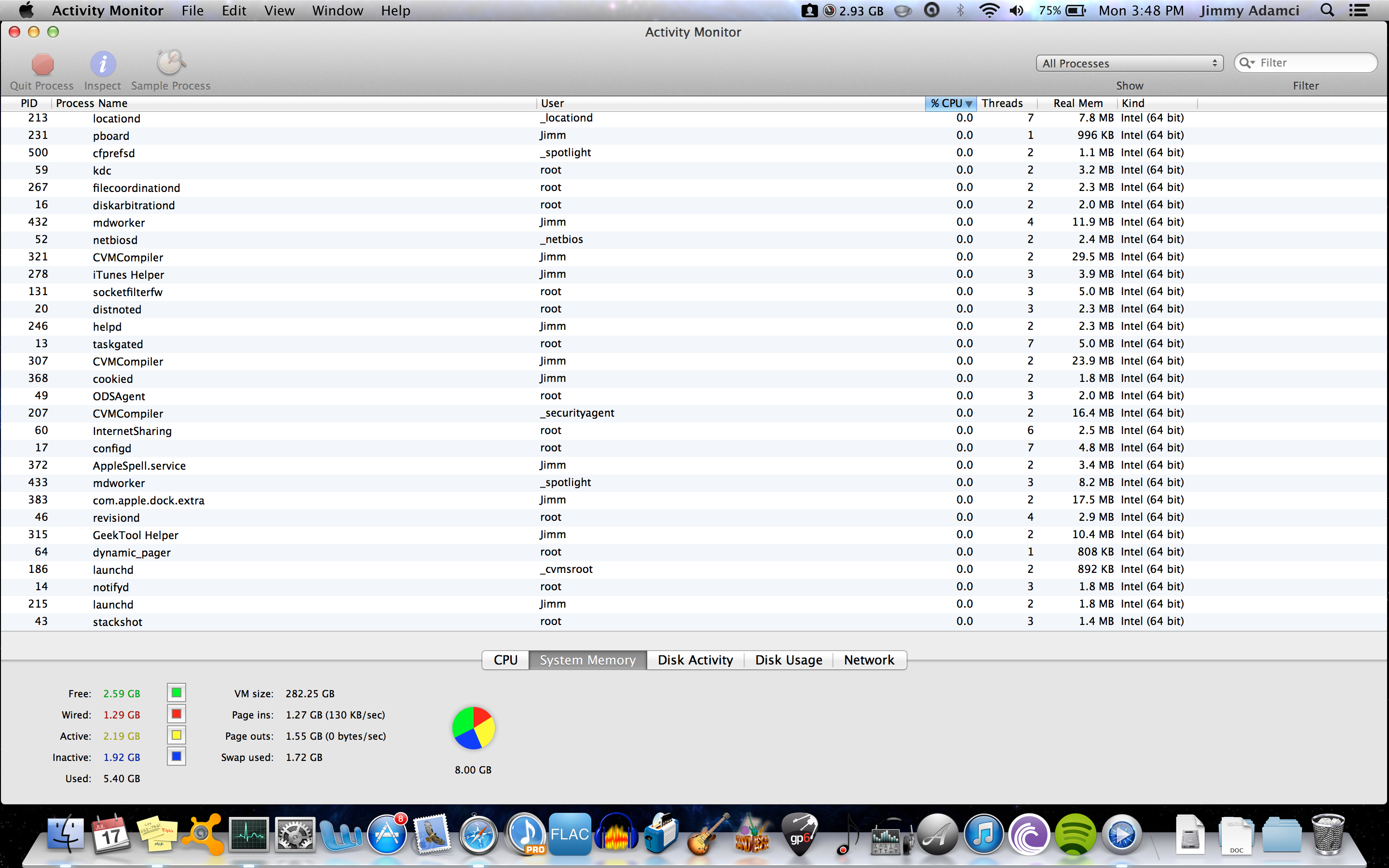Sort by the Process Name column header

[x=295, y=103]
